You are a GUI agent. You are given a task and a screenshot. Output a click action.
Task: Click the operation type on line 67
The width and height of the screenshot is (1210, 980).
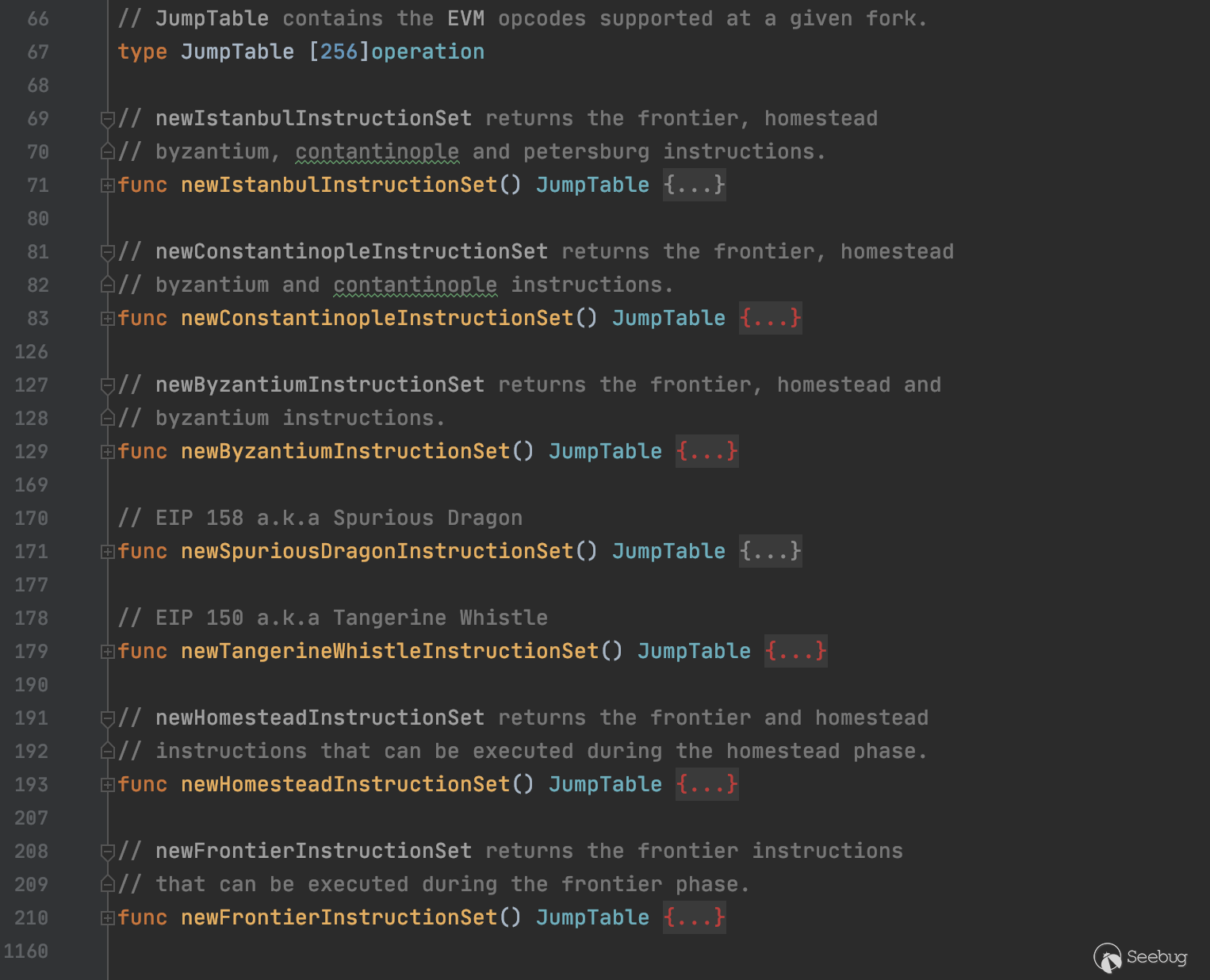(x=427, y=52)
